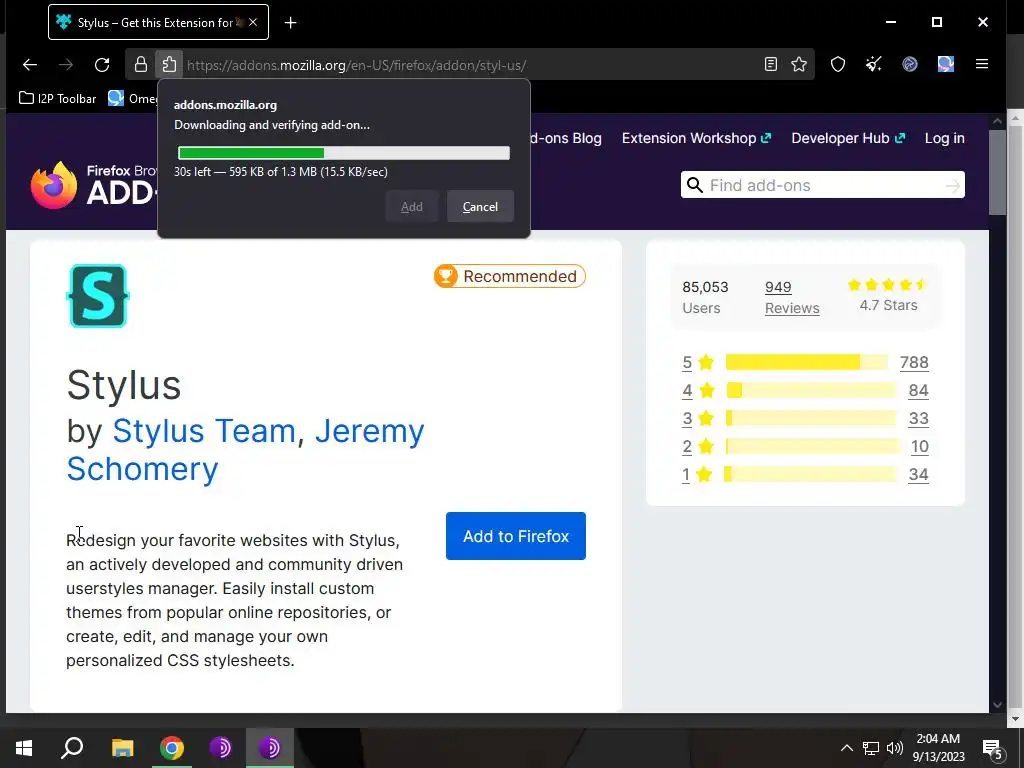This screenshot has width=1024, height=768.
Task: Click the 4-star rating bar
Action: 810,390
